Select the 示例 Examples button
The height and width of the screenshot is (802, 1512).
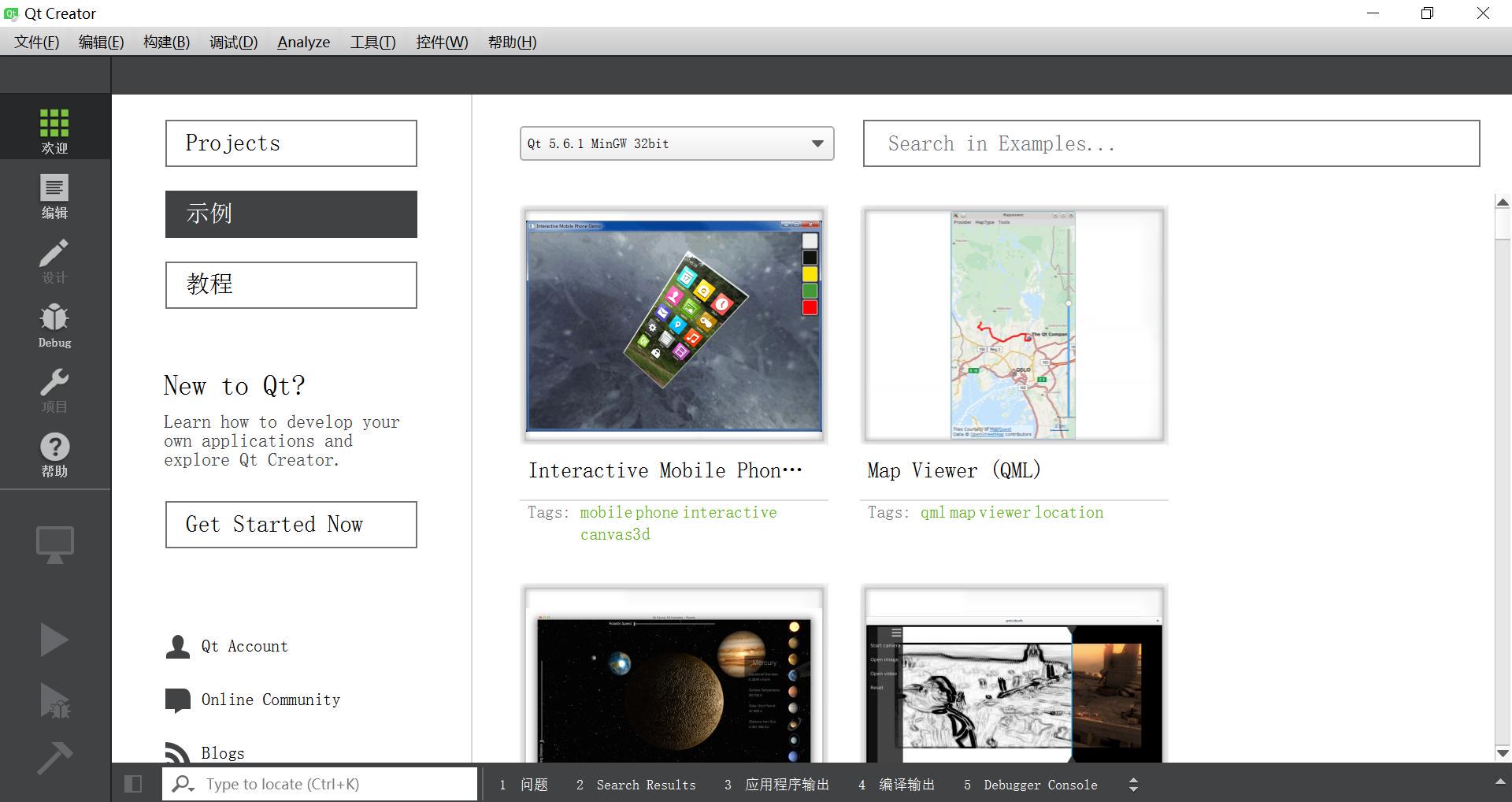(291, 214)
